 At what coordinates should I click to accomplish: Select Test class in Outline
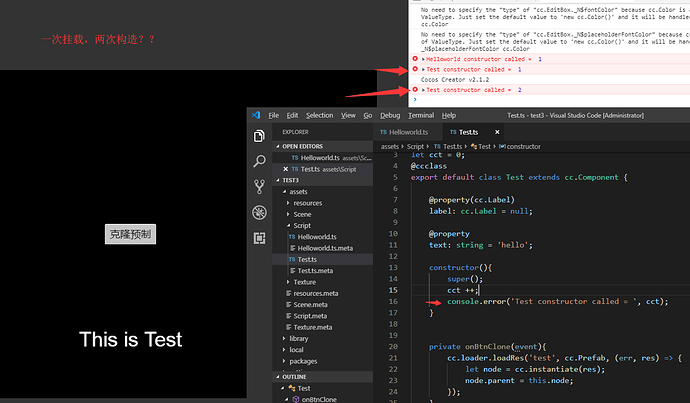(x=304, y=388)
